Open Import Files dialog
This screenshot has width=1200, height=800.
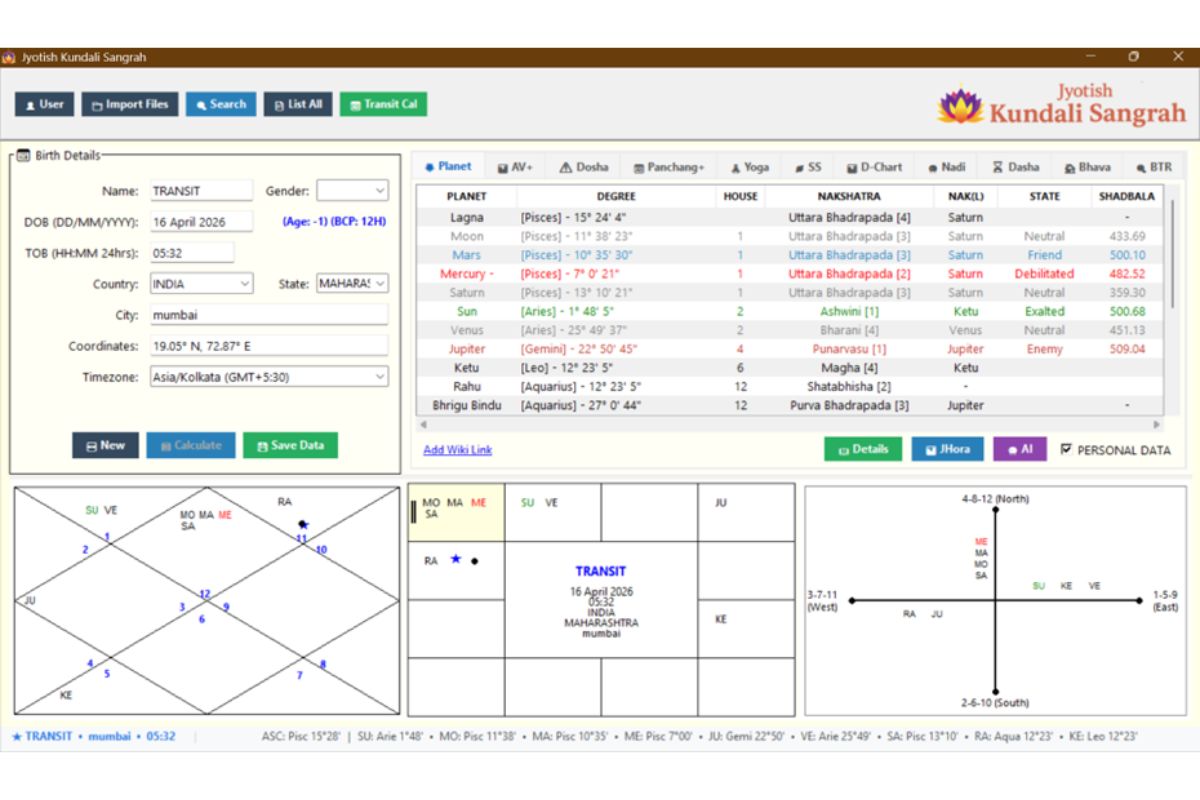(130, 104)
